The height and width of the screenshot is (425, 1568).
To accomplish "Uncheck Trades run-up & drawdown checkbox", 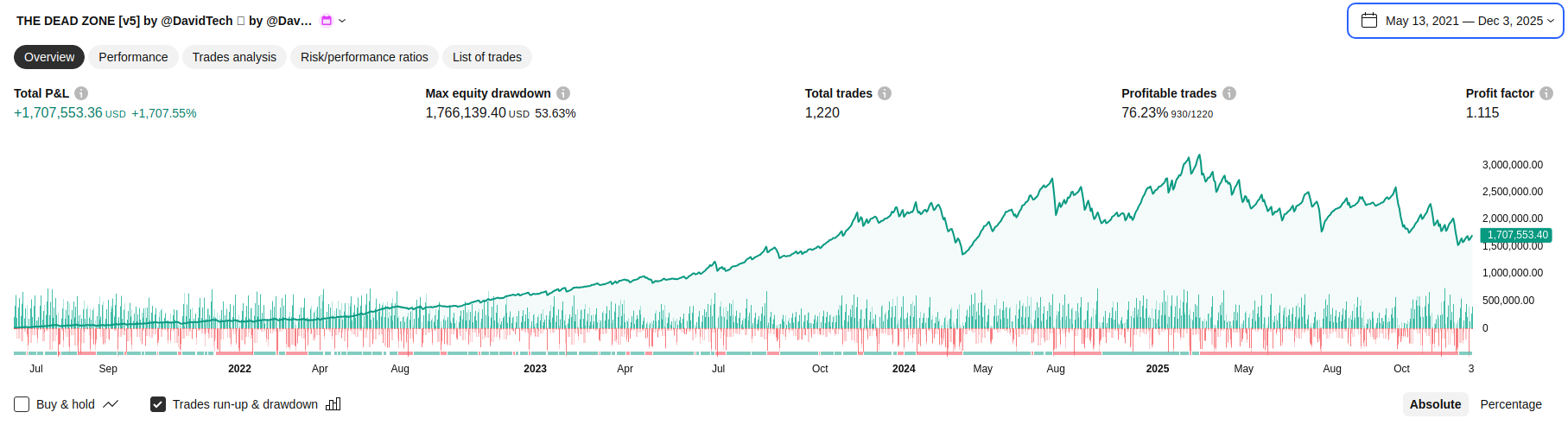I will tap(158, 404).
